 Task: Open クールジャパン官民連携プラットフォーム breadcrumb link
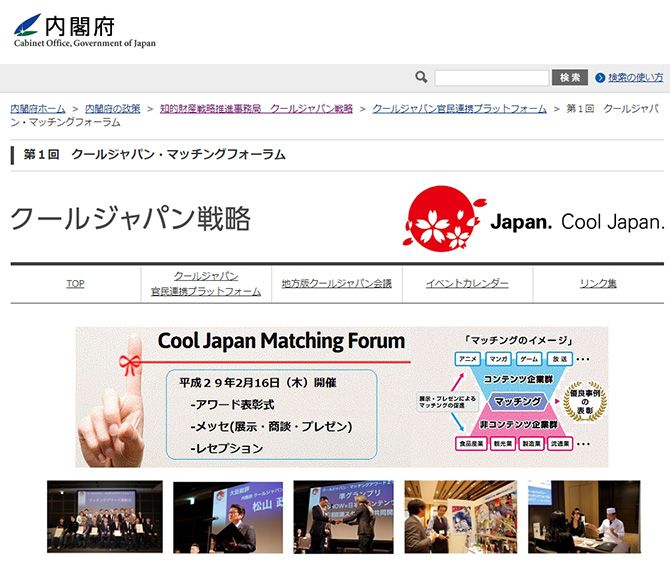pyautogui.click(x=459, y=108)
